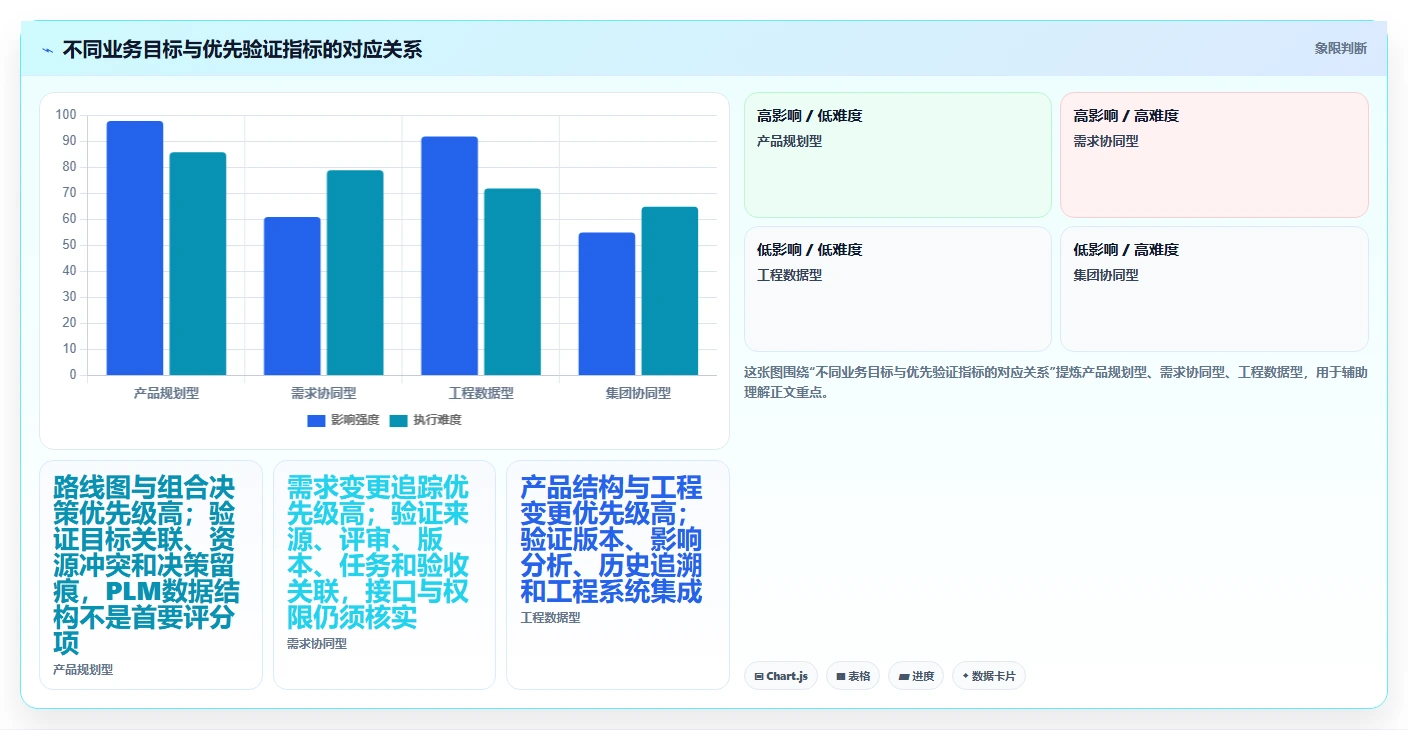Image resolution: width=1408 pixels, height=730 pixels.
Task: Click the 需求协同型 x-axis label
Action: (323, 393)
